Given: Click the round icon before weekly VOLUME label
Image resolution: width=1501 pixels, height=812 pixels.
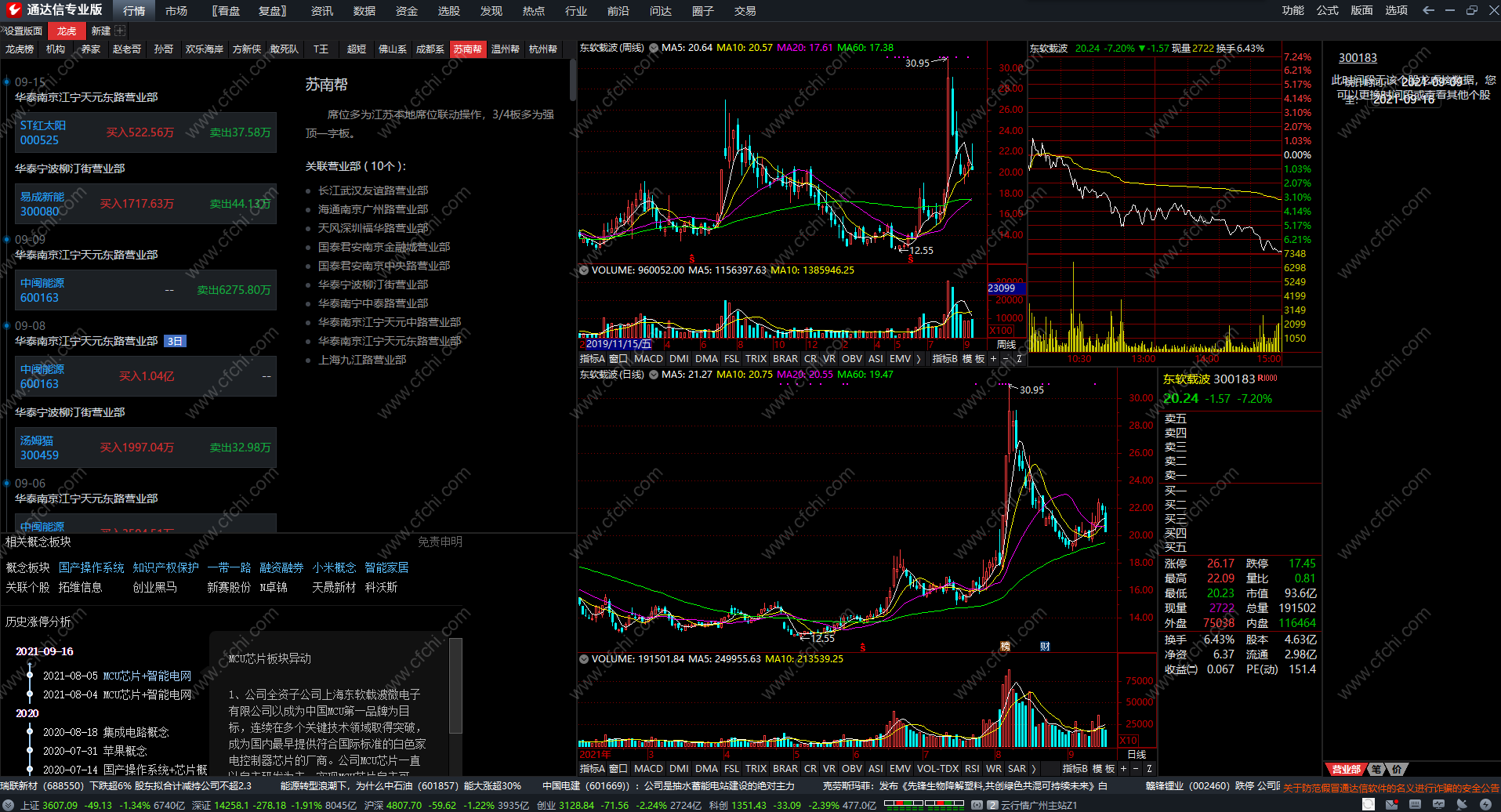Looking at the screenshot, I should pos(584,270).
